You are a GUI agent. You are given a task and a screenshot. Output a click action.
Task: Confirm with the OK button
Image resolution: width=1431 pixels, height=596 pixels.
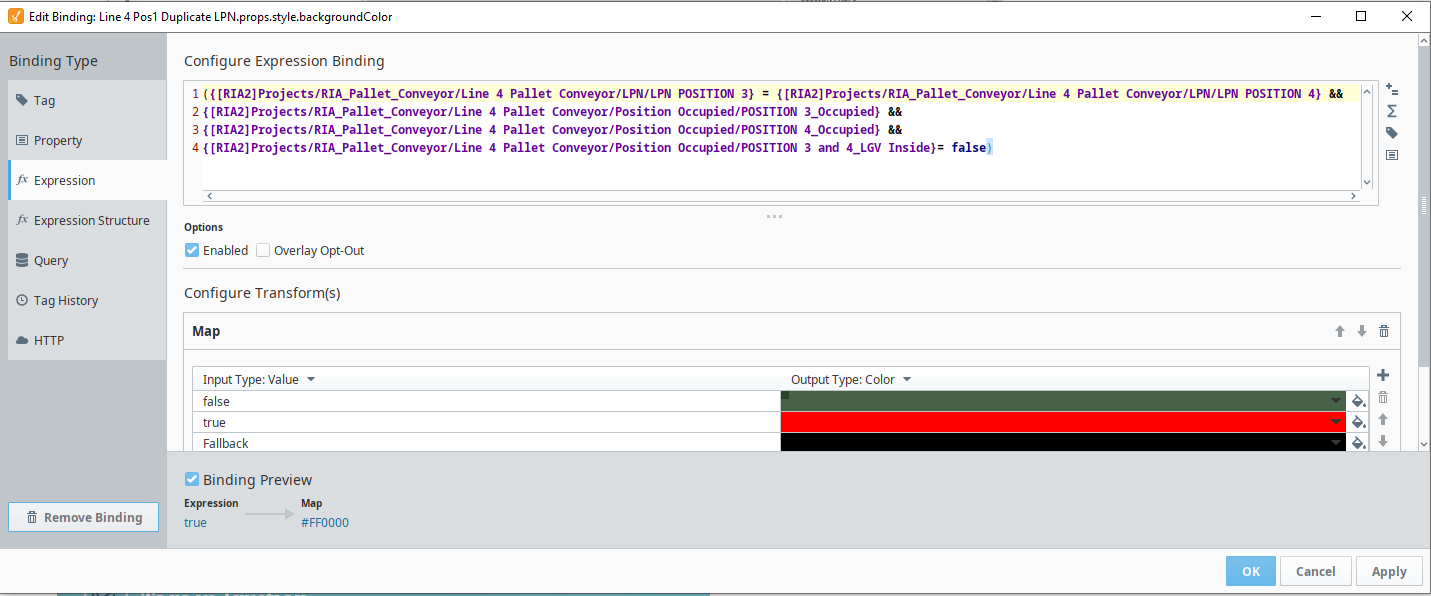point(1250,571)
